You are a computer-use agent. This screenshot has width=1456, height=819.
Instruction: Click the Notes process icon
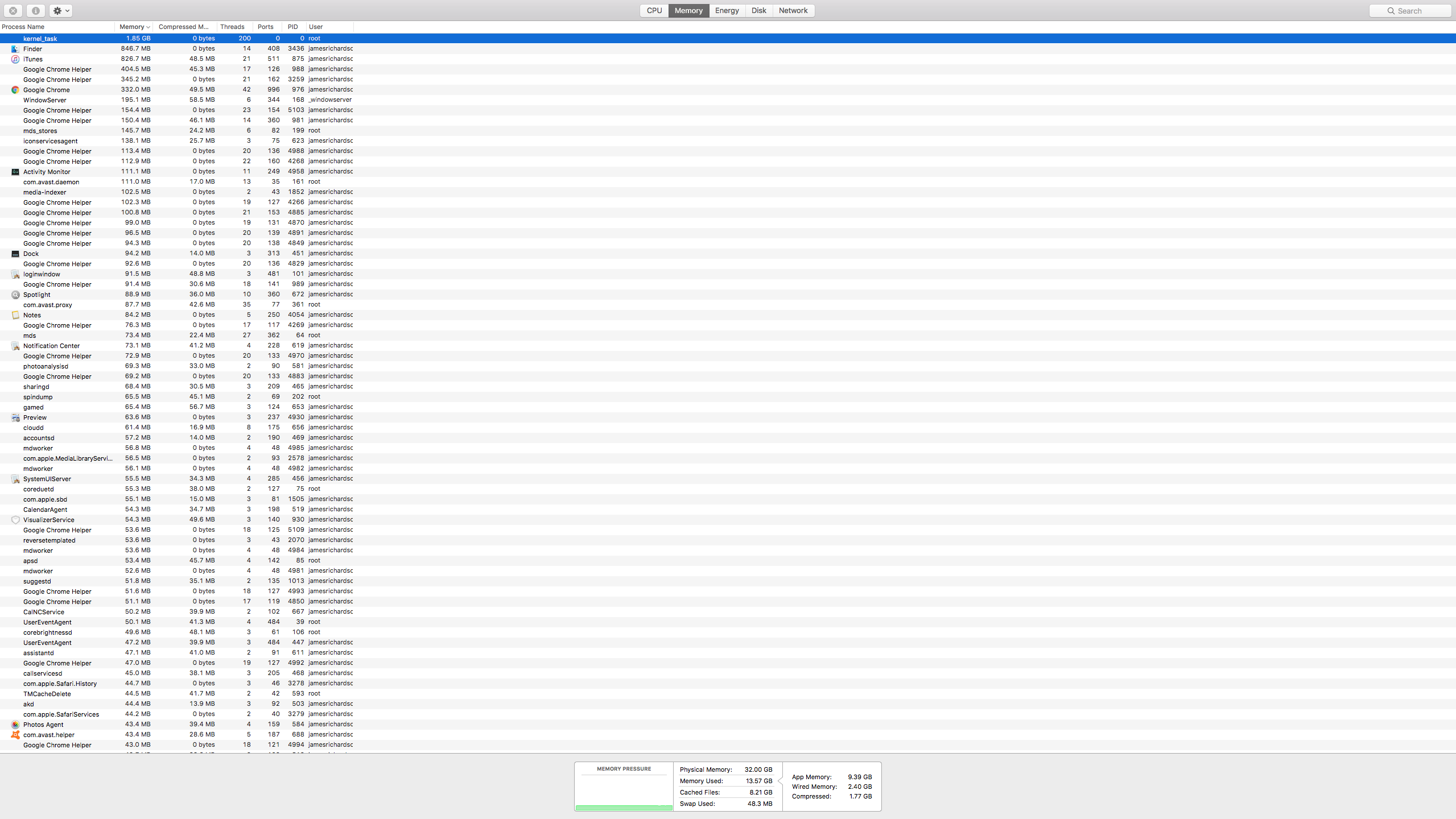tap(15, 315)
